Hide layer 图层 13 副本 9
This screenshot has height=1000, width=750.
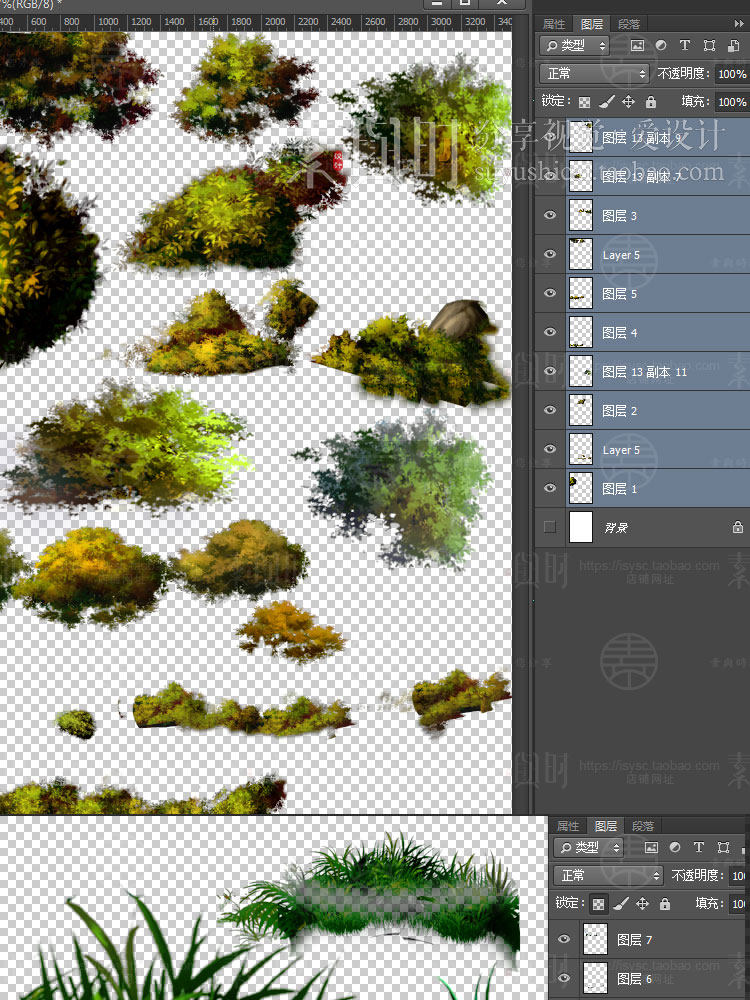(550, 136)
